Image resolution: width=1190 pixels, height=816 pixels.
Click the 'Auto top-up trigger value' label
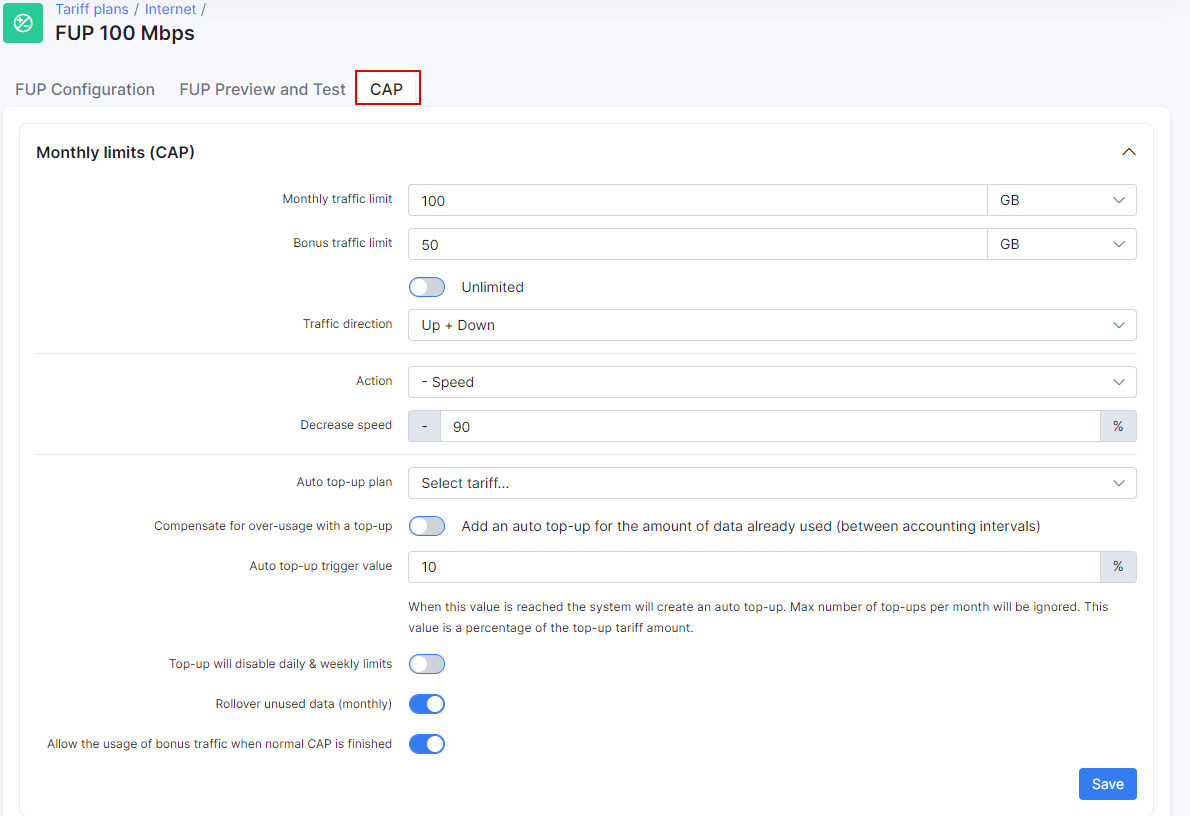(321, 566)
